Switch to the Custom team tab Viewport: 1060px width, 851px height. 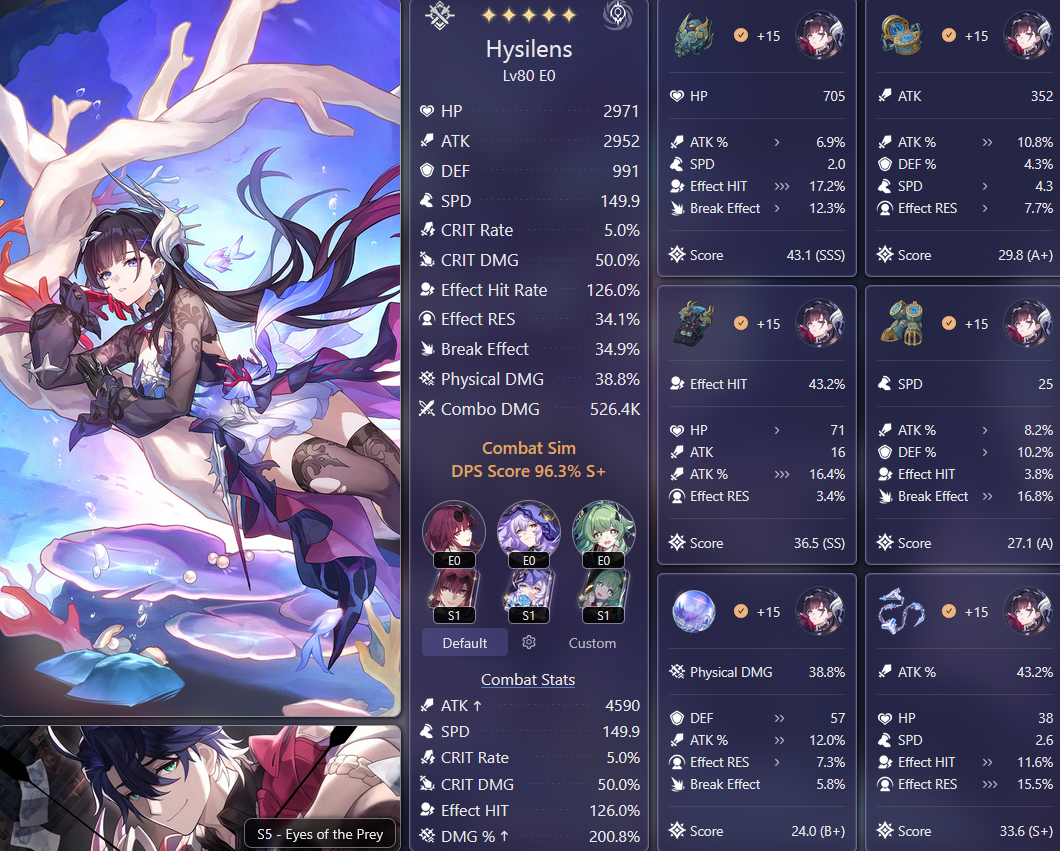592,643
